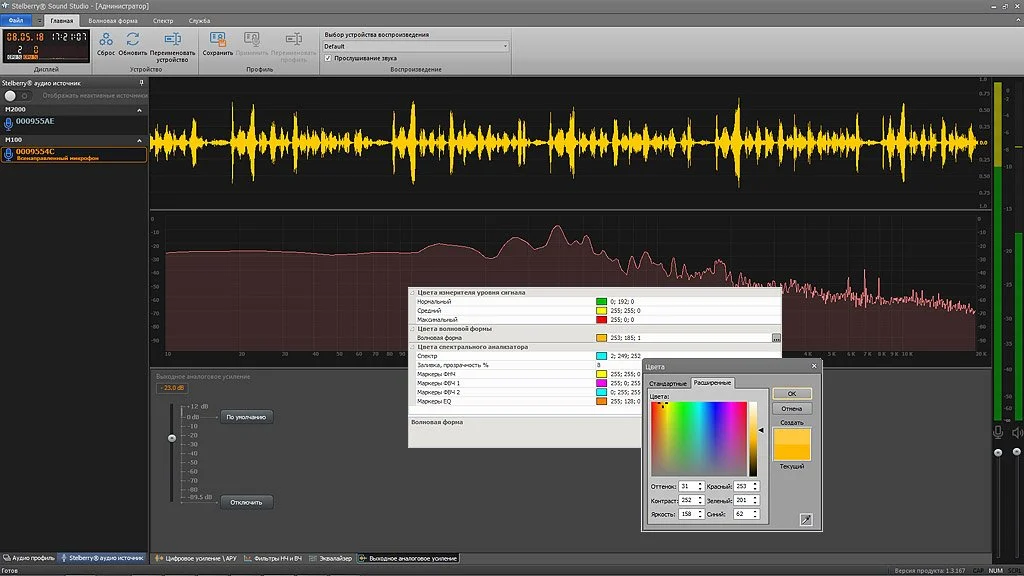Open the Цифровое усиление \ АРУ tab
Screen dimensions: 1024x576
click(196, 558)
